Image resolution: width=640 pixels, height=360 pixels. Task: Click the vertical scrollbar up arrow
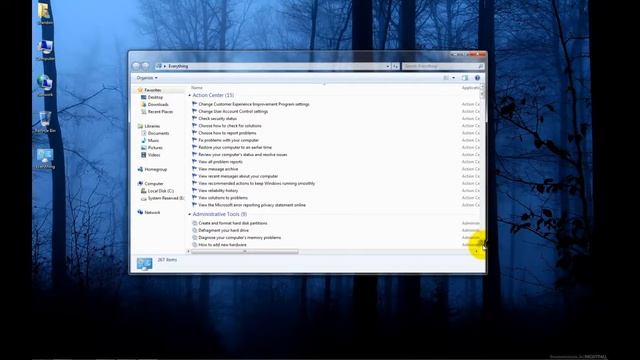click(482, 87)
